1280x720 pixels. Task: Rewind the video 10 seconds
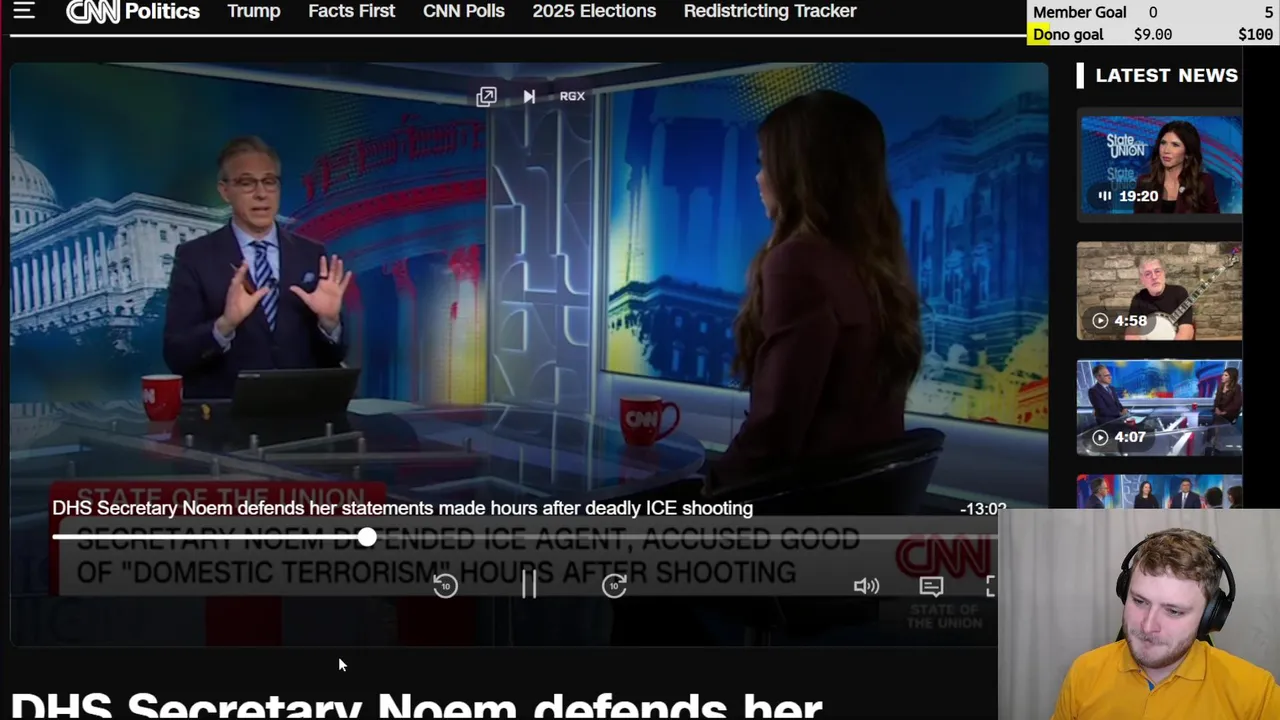pyautogui.click(x=445, y=586)
